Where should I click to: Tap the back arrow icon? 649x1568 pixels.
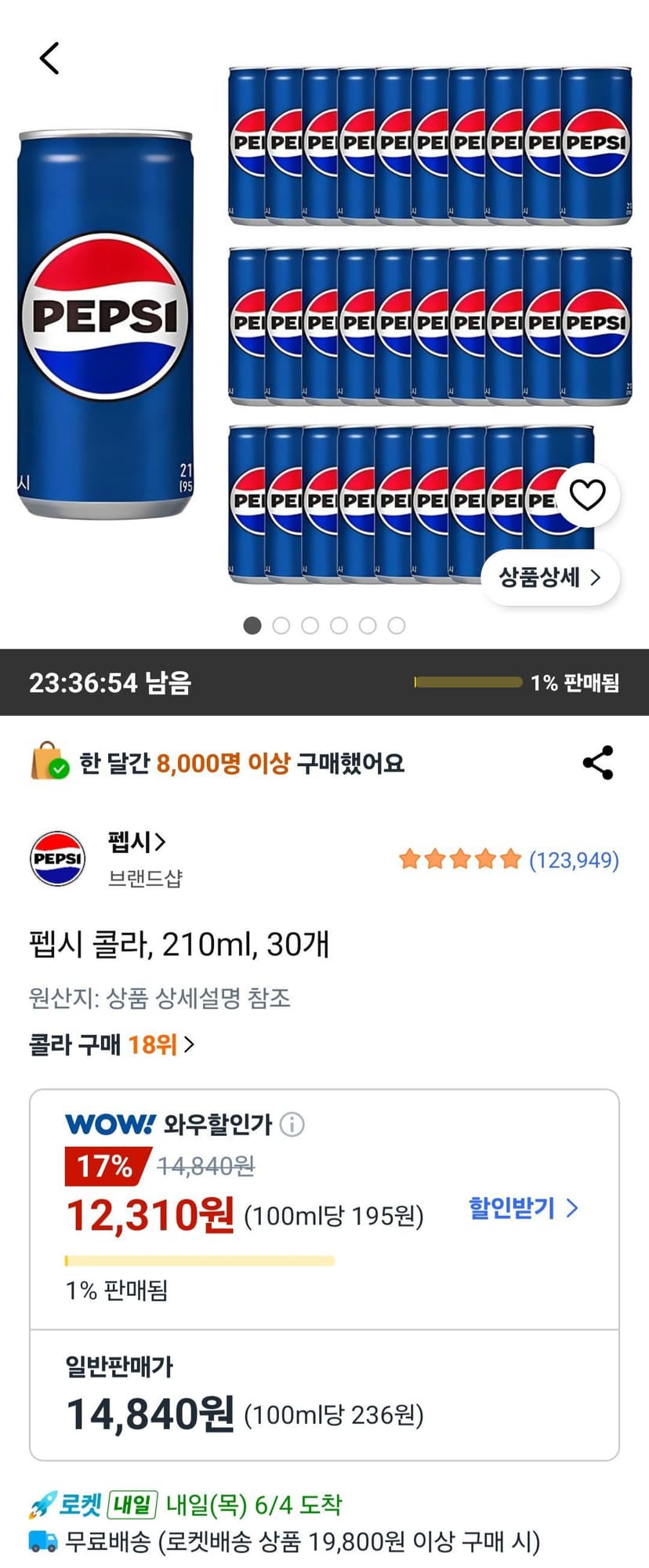pos(49,58)
